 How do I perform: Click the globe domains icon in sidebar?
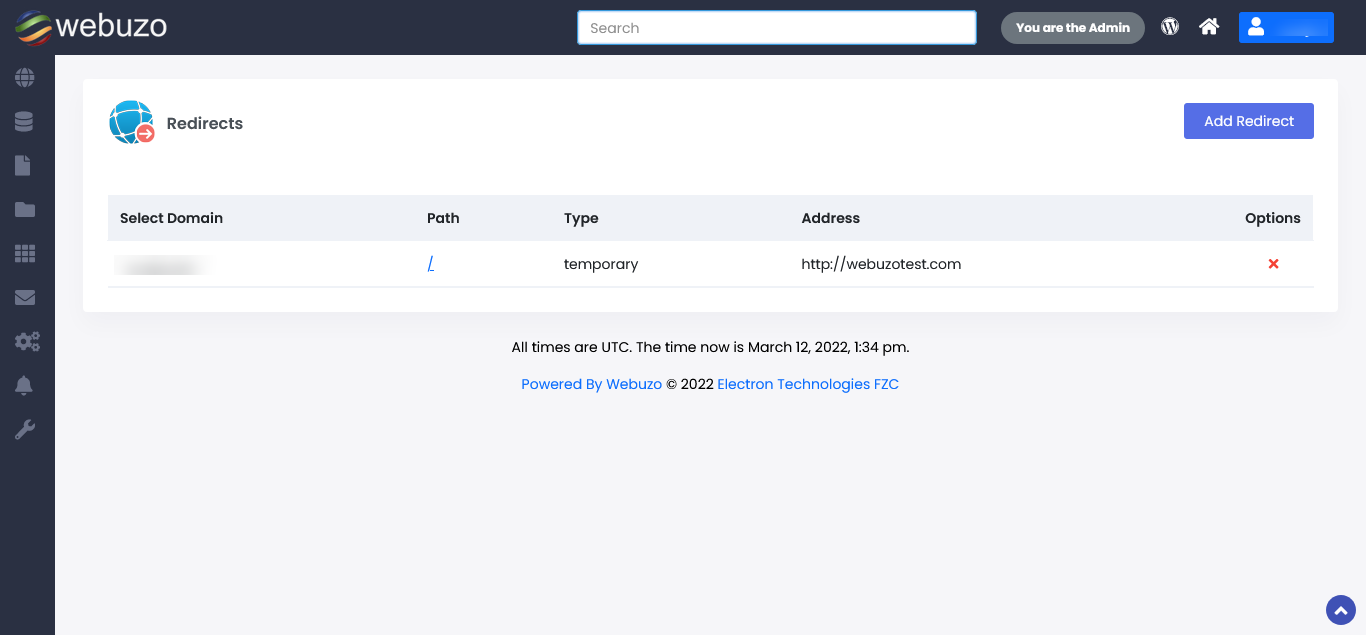click(25, 77)
